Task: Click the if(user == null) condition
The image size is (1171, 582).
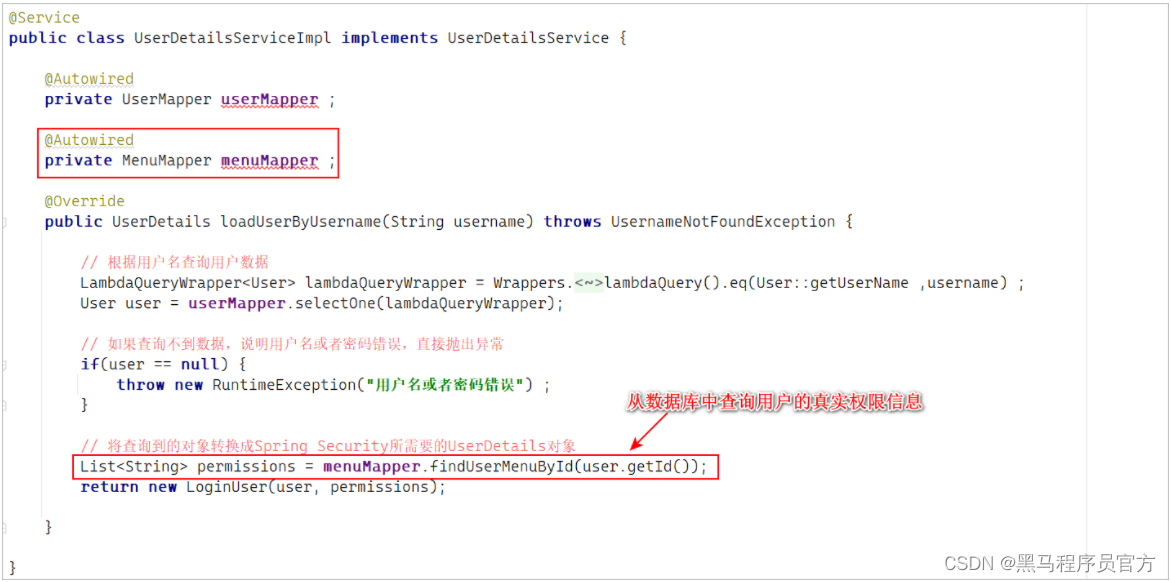Action: pyautogui.click(x=154, y=365)
